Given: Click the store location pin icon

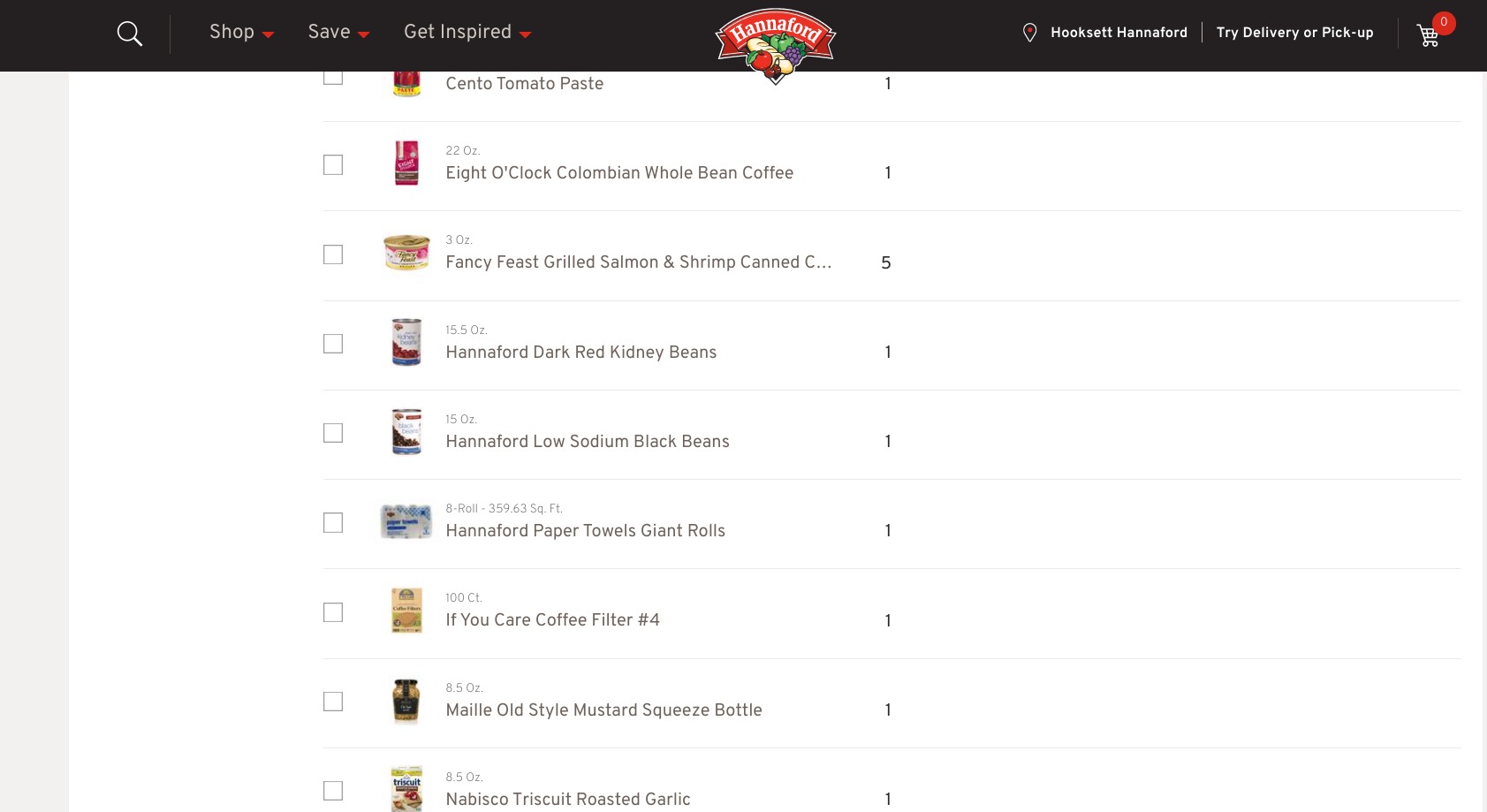Looking at the screenshot, I should point(1029,33).
